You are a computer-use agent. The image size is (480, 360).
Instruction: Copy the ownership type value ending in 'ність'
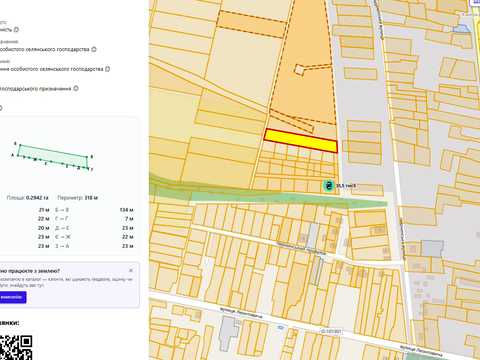pyautogui.click(x=16, y=30)
